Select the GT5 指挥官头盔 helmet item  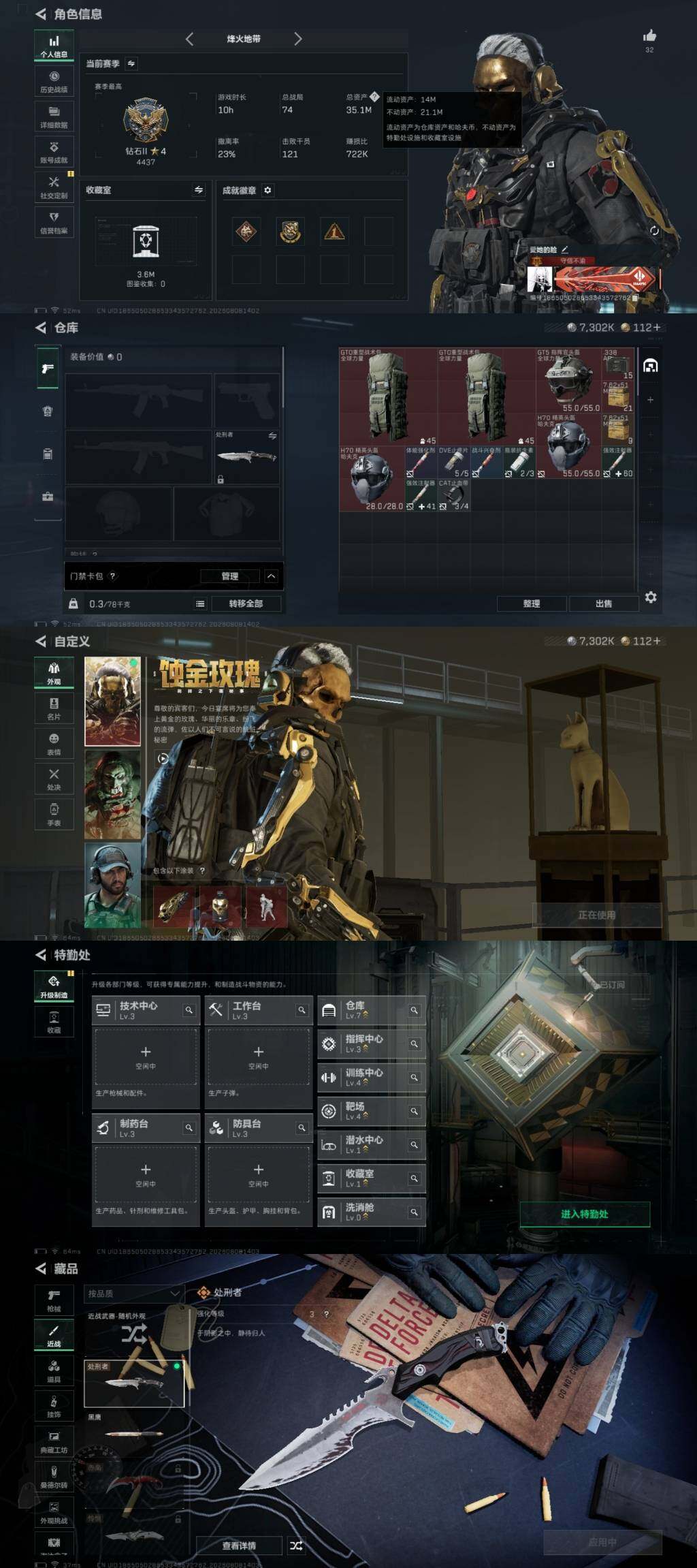click(569, 381)
